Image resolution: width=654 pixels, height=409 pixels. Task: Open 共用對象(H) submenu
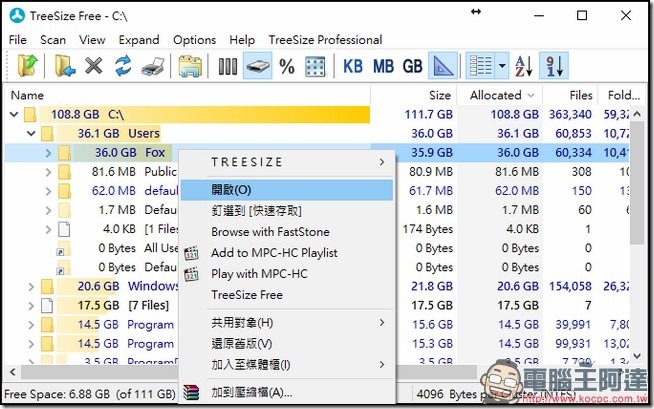tap(287, 323)
